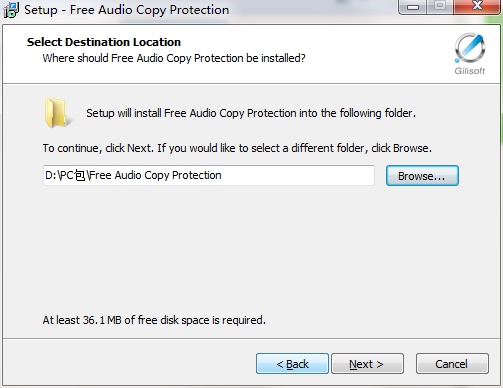Click the 'At least 36.1 MB' disk space notice
This screenshot has width=503, height=388.
(154, 320)
